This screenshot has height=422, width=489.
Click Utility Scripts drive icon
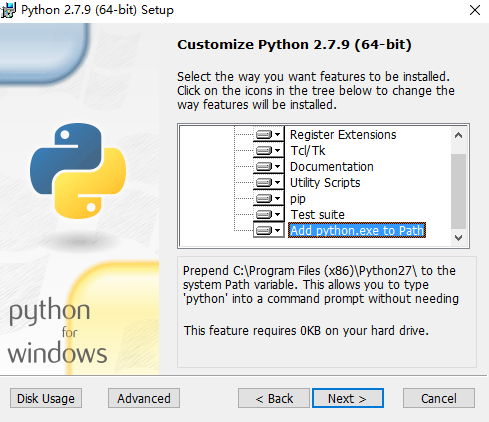click(x=268, y=182)
